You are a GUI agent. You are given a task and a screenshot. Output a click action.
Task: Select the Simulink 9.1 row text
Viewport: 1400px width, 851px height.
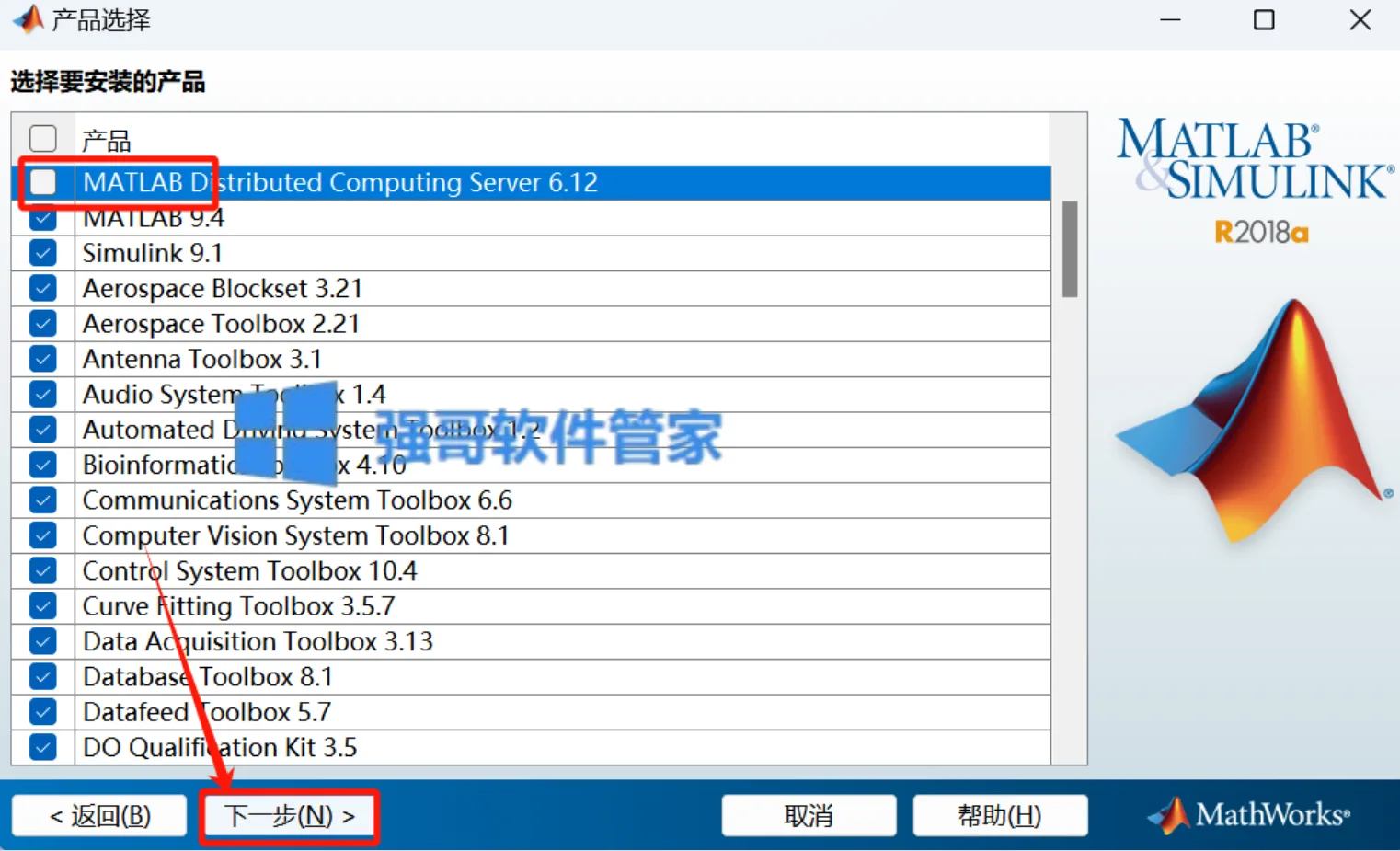point(153,253)
